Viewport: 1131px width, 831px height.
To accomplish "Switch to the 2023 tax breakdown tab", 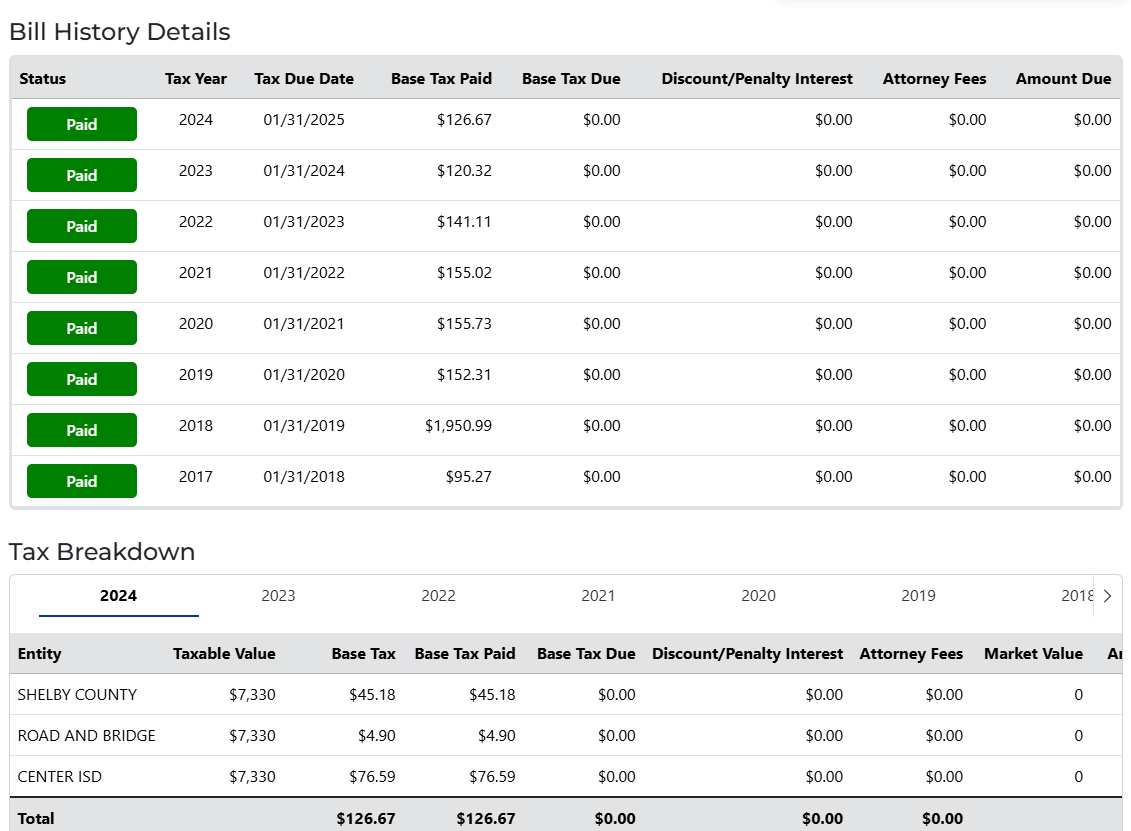I will point(278,596).
